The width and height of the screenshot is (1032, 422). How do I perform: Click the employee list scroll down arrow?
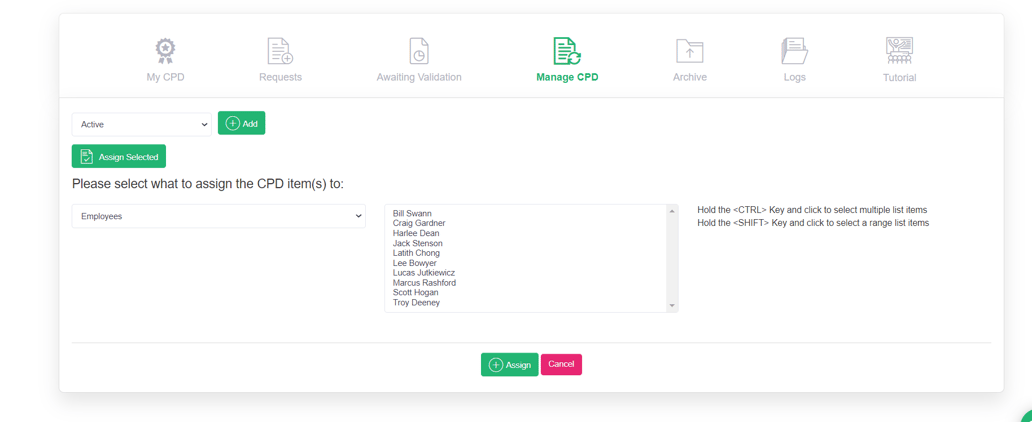point(672,306)
